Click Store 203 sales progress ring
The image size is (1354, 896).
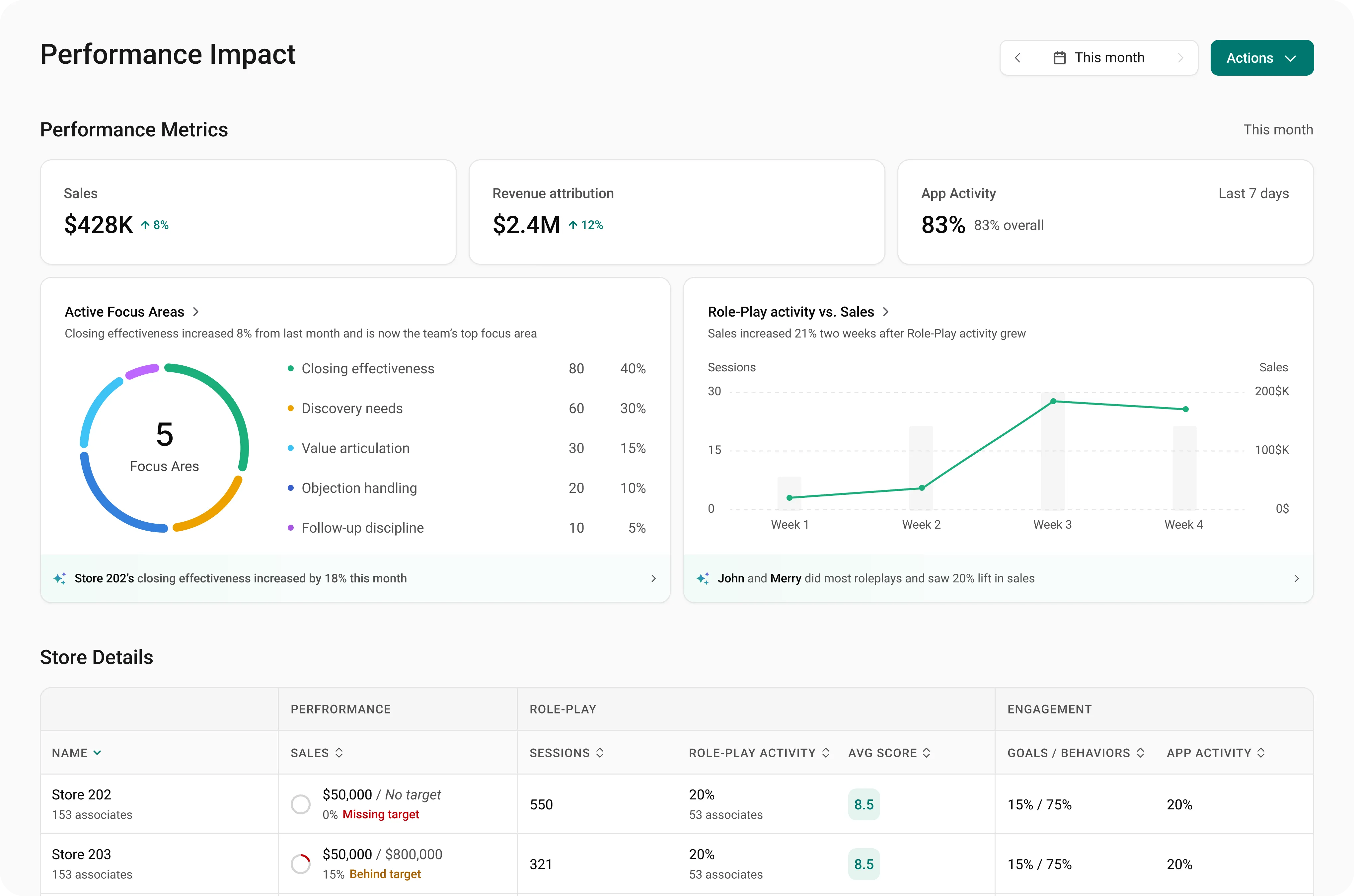coord(301,864)
